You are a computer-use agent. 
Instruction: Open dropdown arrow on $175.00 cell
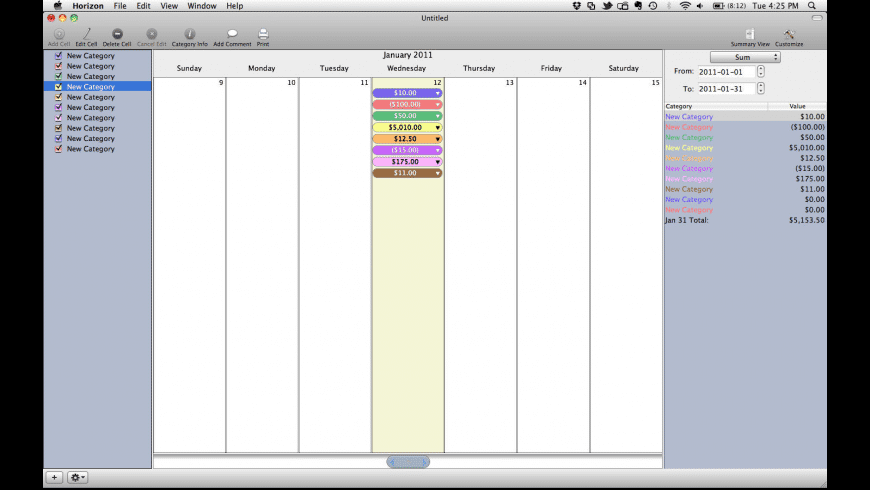pyautogui.click(x=438, y=162)
